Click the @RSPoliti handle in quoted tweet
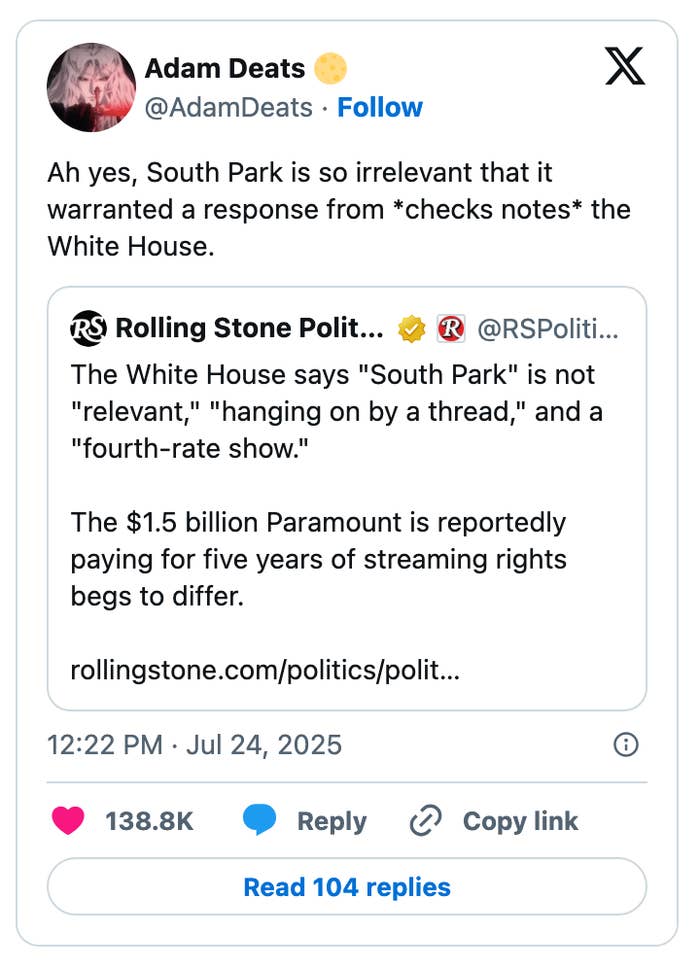Screen dimensions: 700x968 548,328
